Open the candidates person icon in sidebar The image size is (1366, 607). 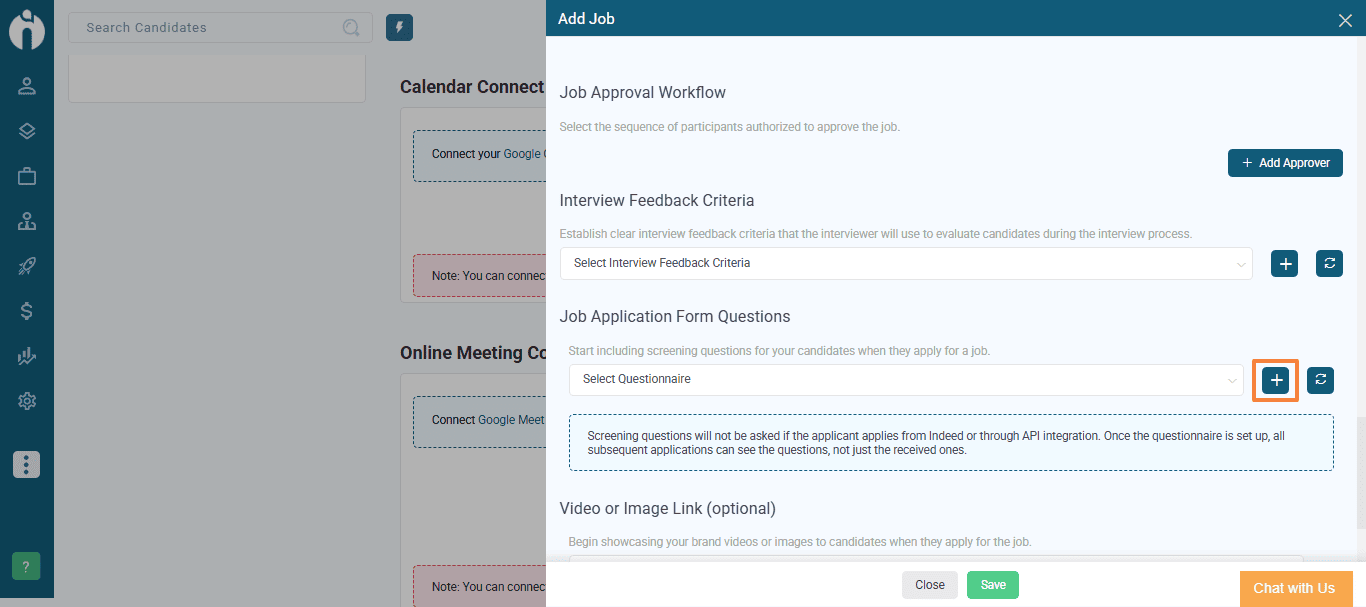(27, 86)
